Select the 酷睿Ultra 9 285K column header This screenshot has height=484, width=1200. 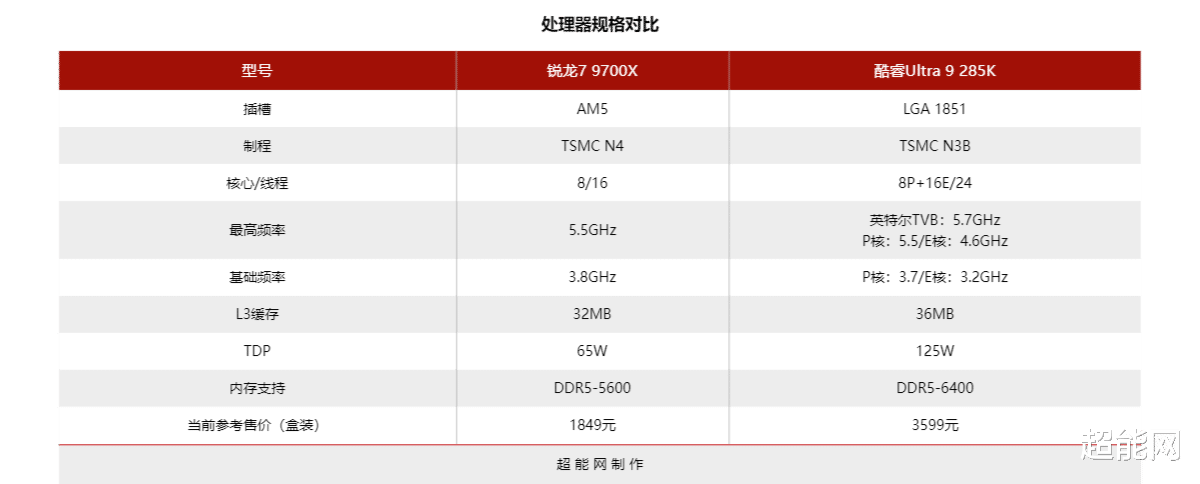[935, 71]
